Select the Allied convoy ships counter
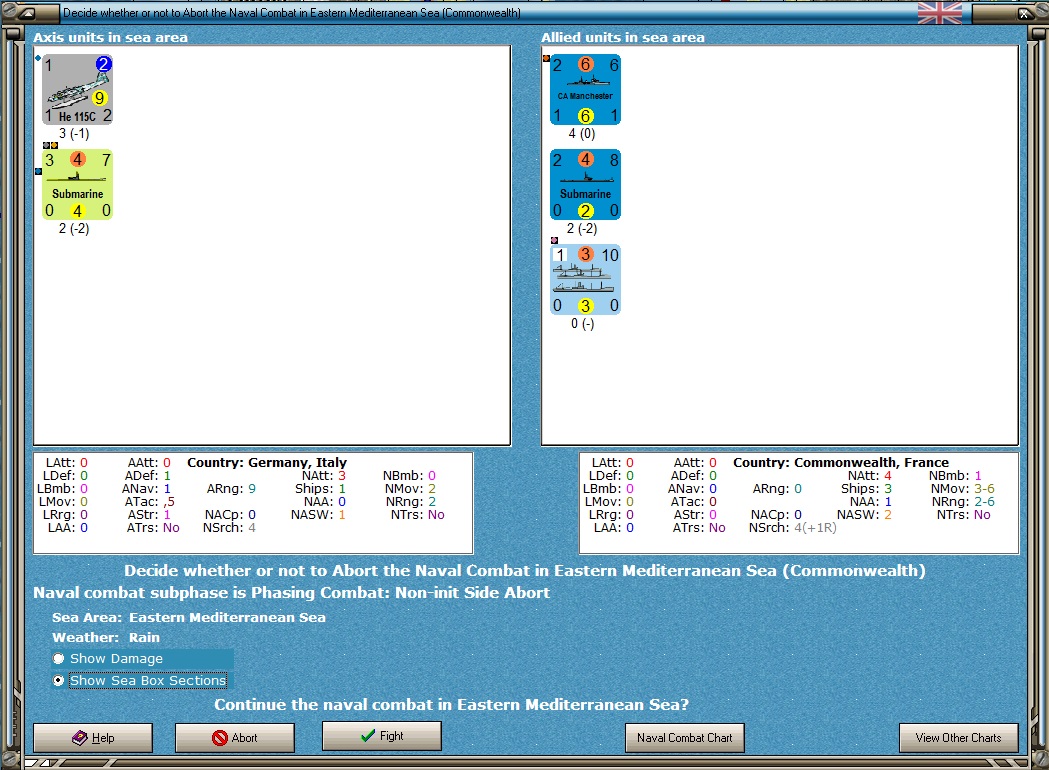This screenshot has height=770, width=1049. (x=585, y=280)
